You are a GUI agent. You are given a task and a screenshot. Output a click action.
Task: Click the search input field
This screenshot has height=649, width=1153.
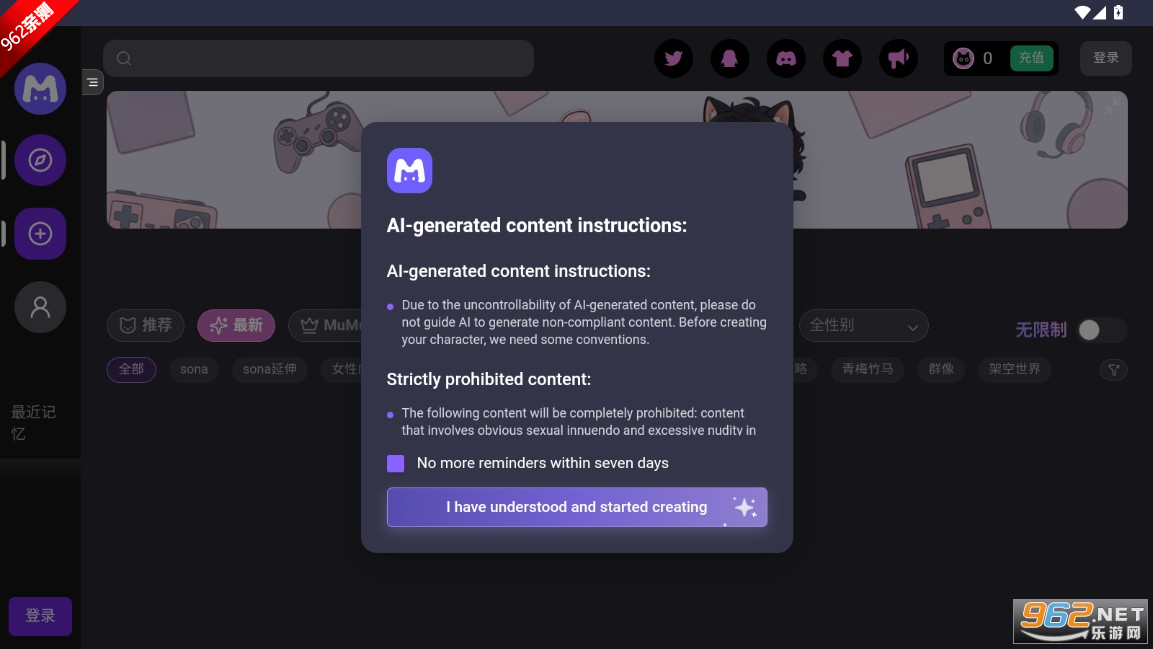pyautogui.click(x=319, y=58)
